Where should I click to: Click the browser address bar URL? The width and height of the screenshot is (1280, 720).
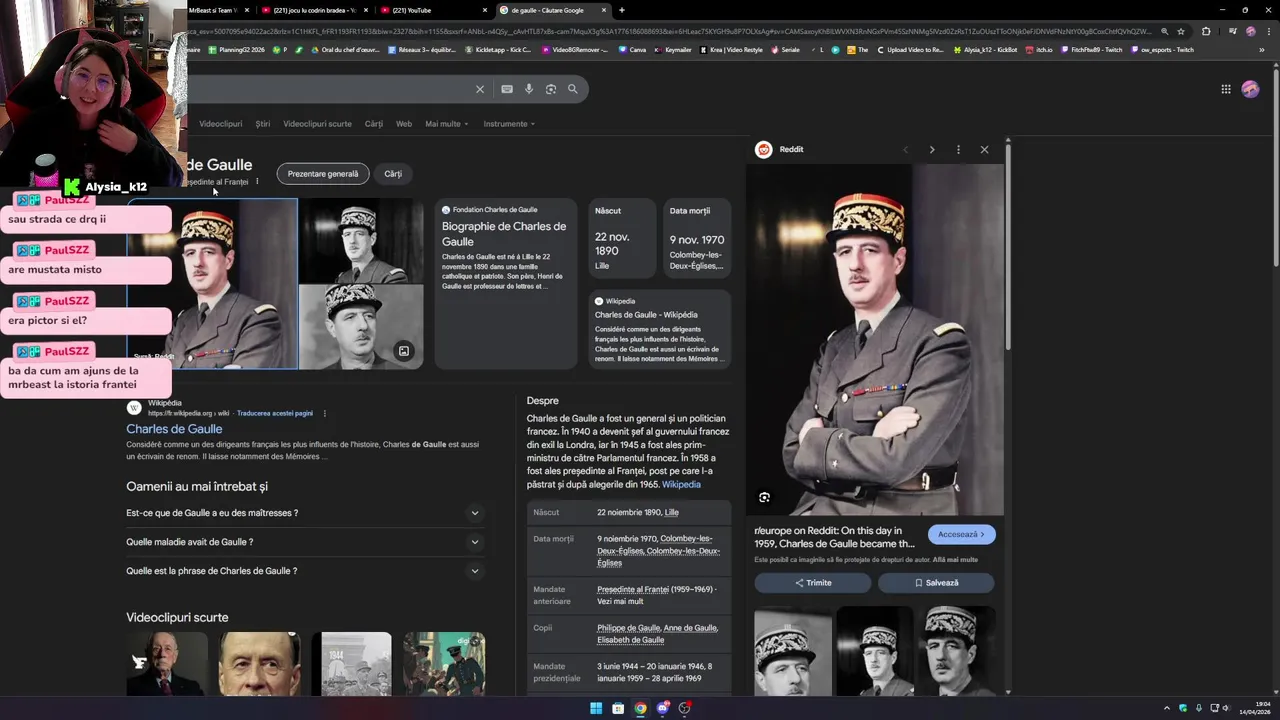[670, 31]
